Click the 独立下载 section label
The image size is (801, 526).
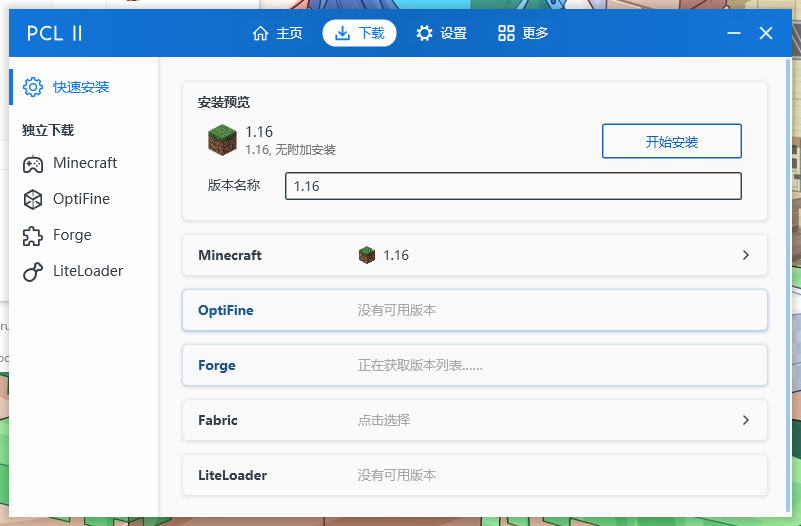coord(48,130)
